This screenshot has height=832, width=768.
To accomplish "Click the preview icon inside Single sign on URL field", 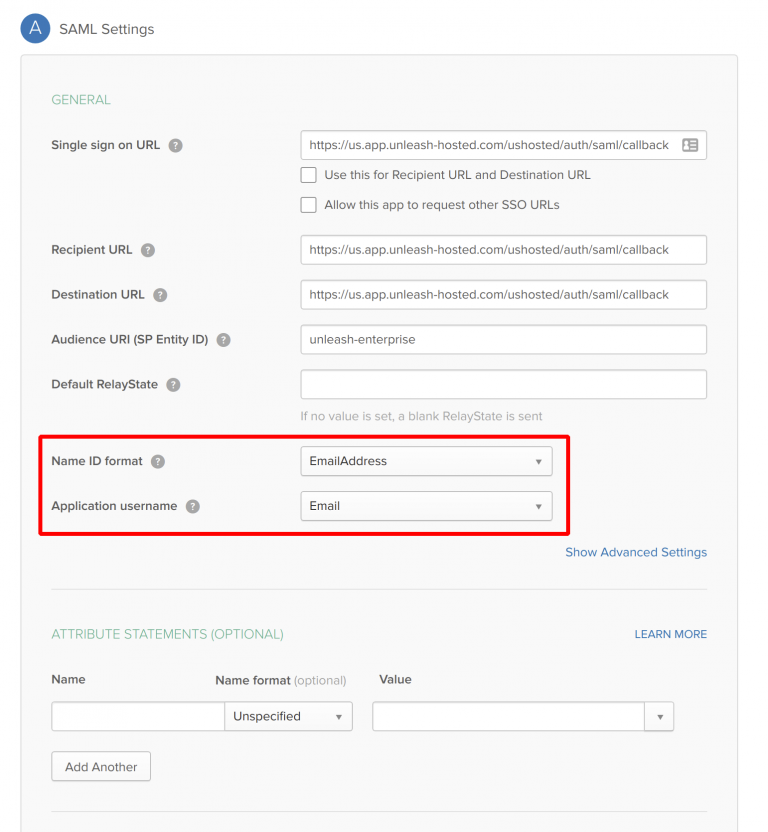I will 690,145.
